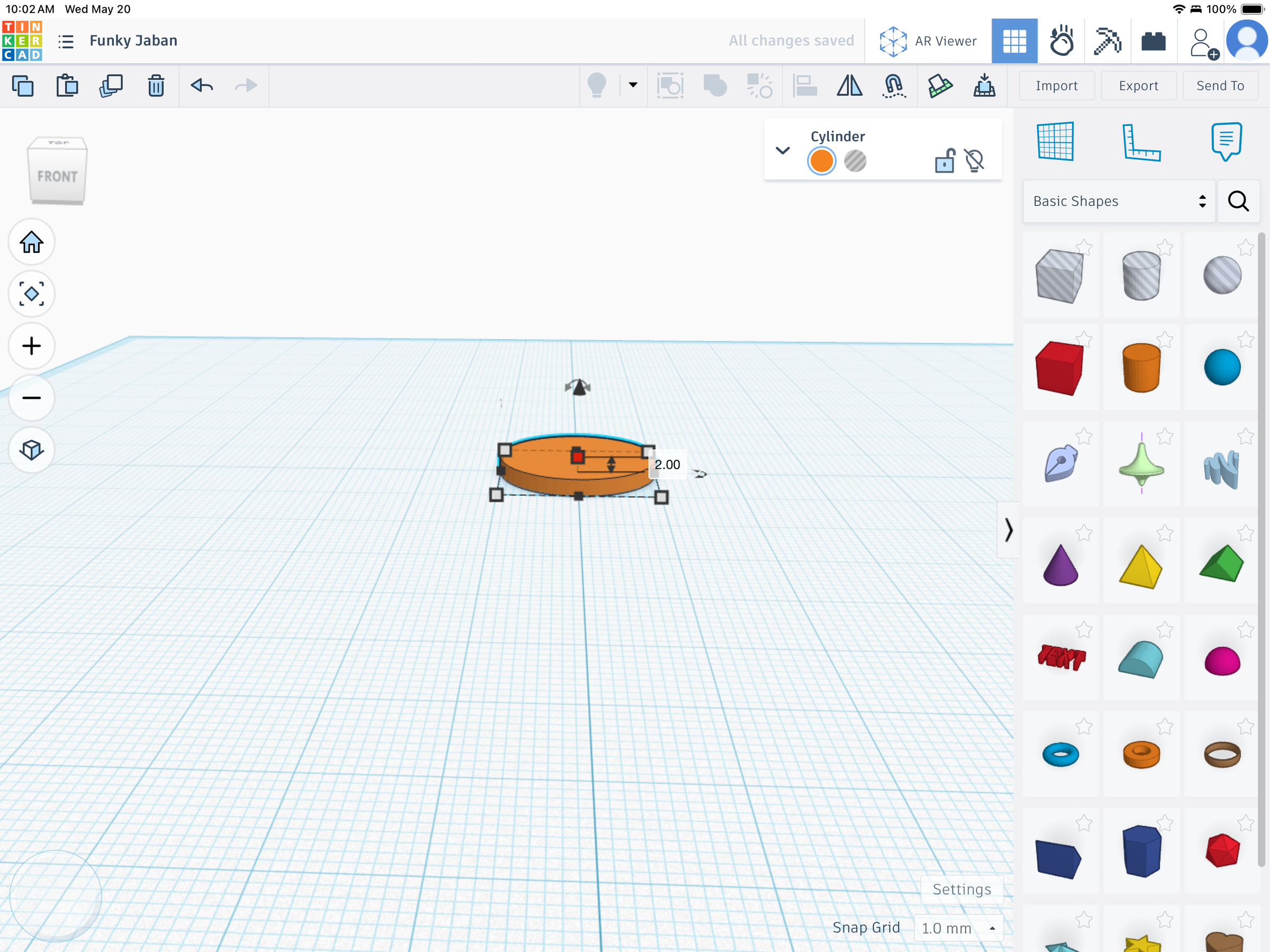
Task: Open the user profile avatar
Action: [x=1247, y=41]
